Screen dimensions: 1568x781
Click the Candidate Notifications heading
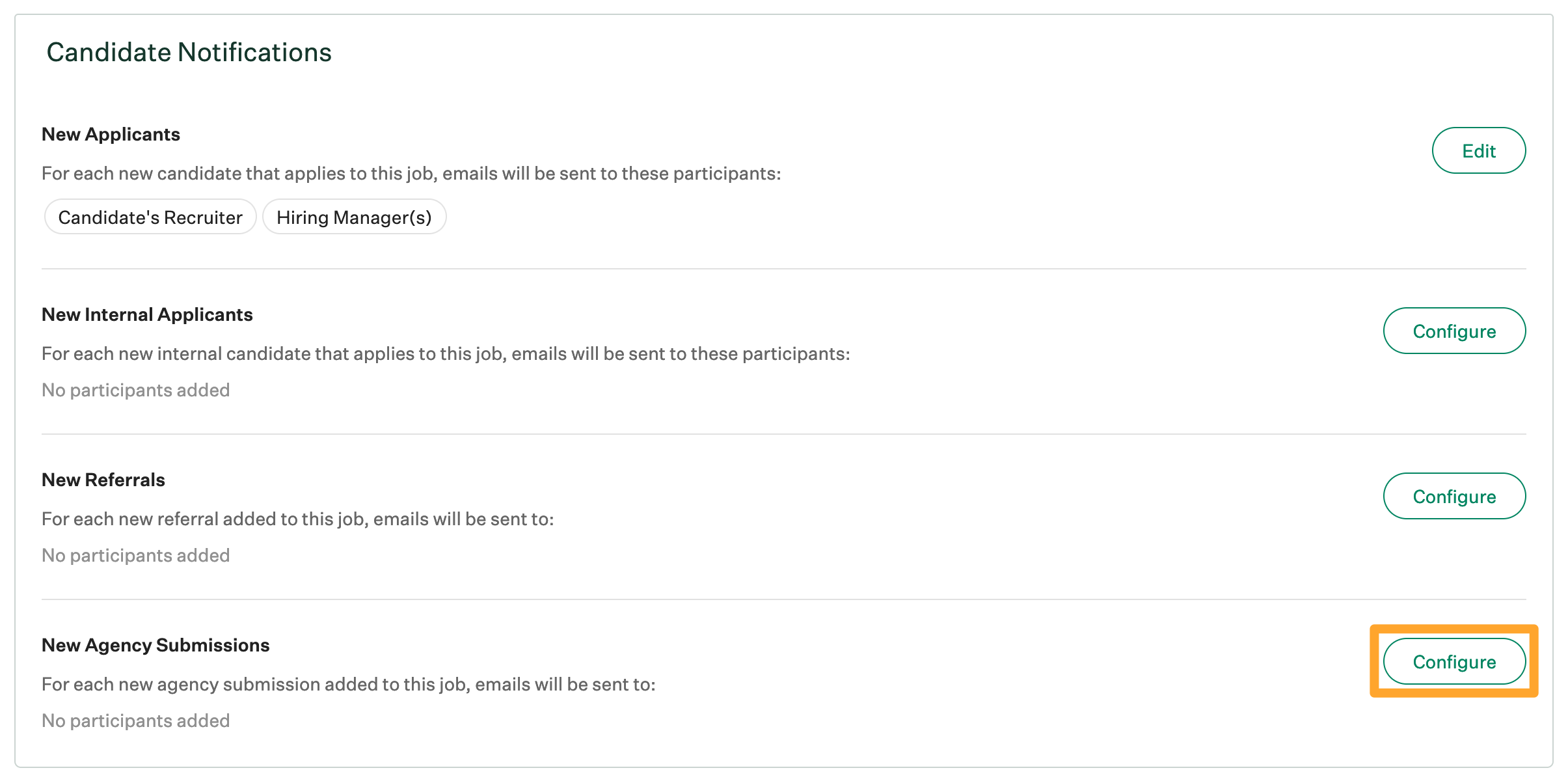point(189,52)
